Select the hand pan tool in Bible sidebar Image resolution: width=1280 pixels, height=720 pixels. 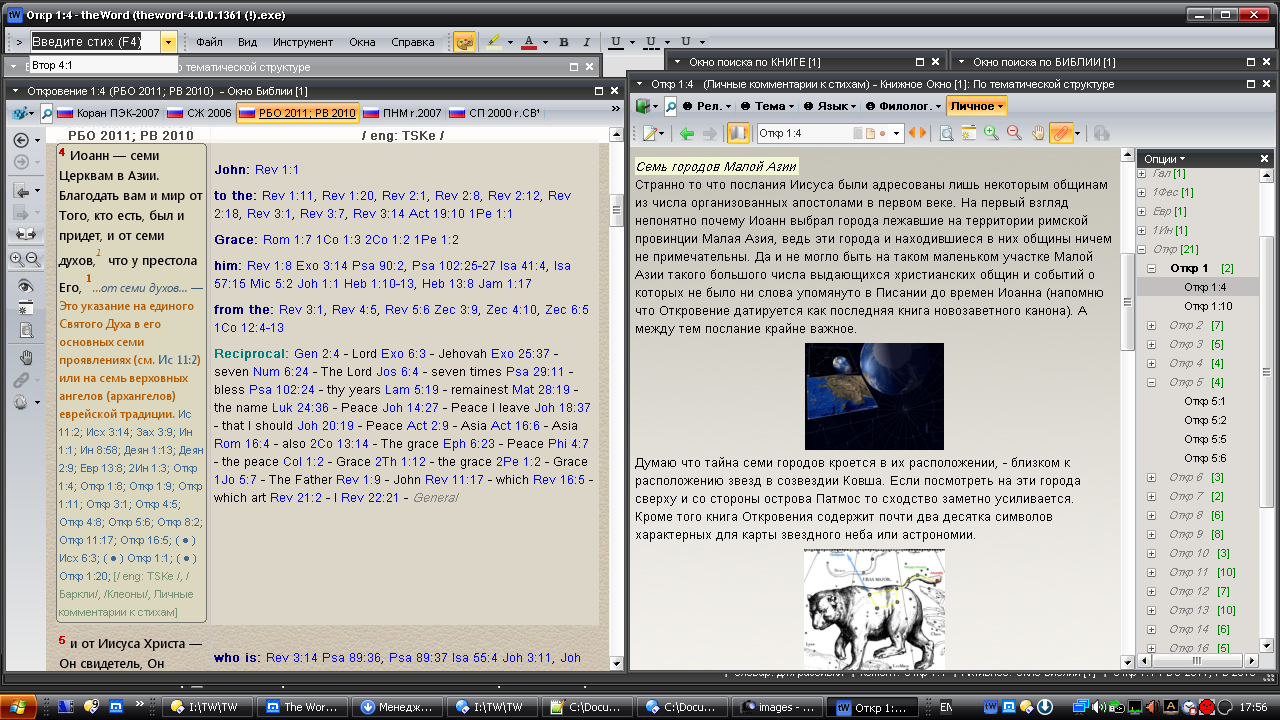point(25,358)
